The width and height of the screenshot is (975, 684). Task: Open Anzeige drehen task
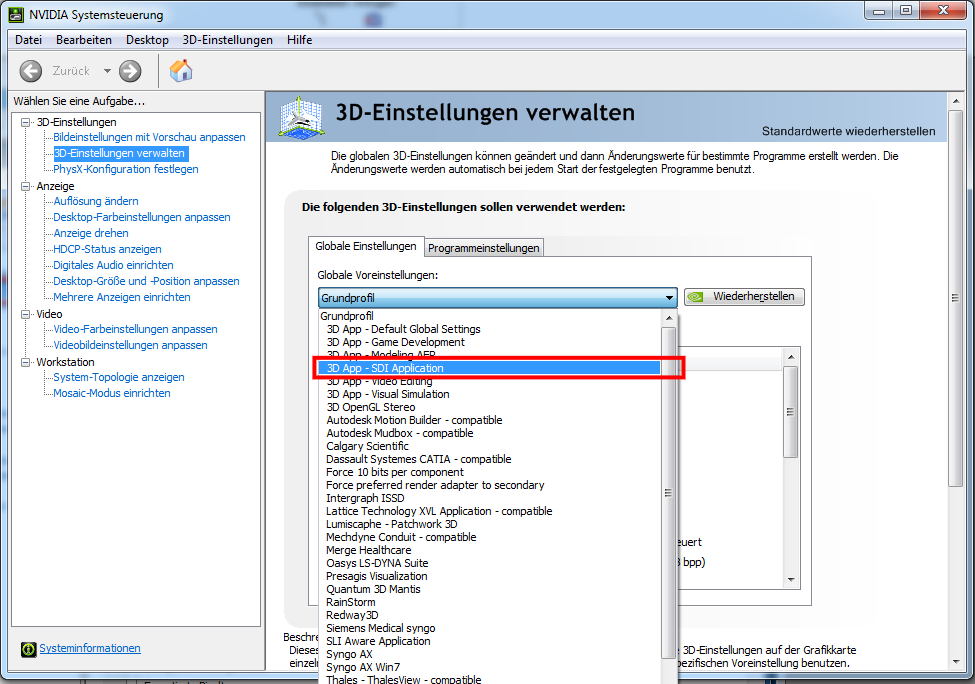(91, 233)
